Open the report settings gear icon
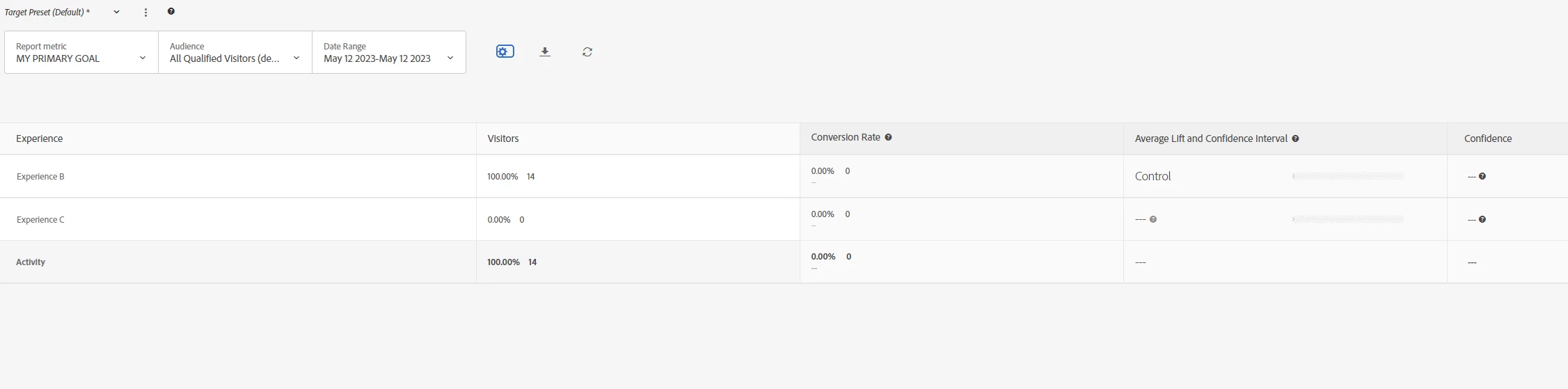Image resolution: width=1568 pixels, height=389 pixels. pyautogui.click(x=505, y=51)
